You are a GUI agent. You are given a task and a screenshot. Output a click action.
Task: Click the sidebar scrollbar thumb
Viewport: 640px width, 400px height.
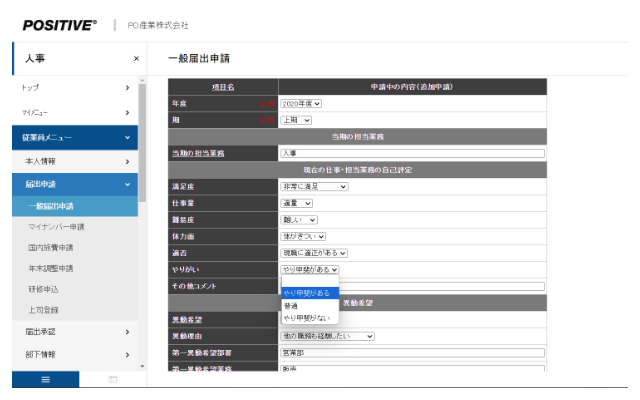click(x=142, y=143)
